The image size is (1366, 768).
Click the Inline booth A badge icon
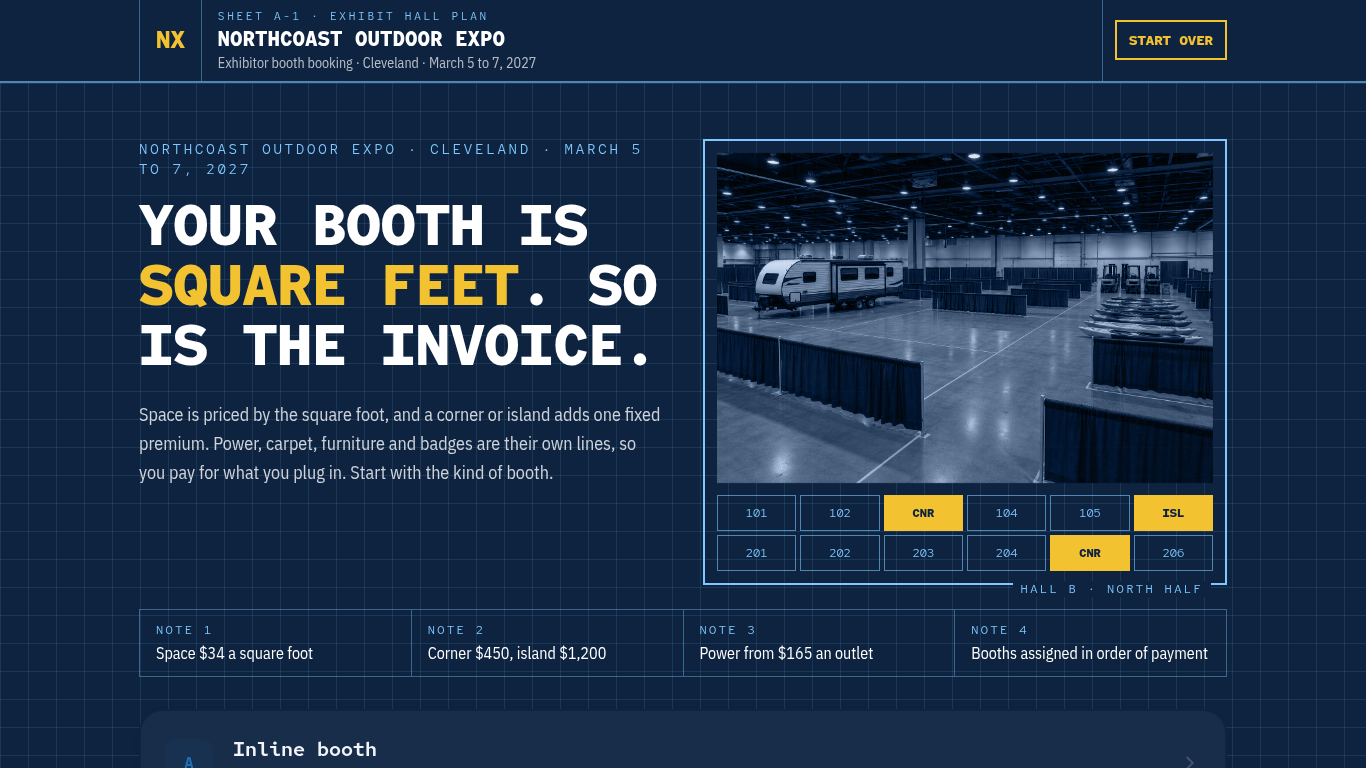(x=188, y=753)
